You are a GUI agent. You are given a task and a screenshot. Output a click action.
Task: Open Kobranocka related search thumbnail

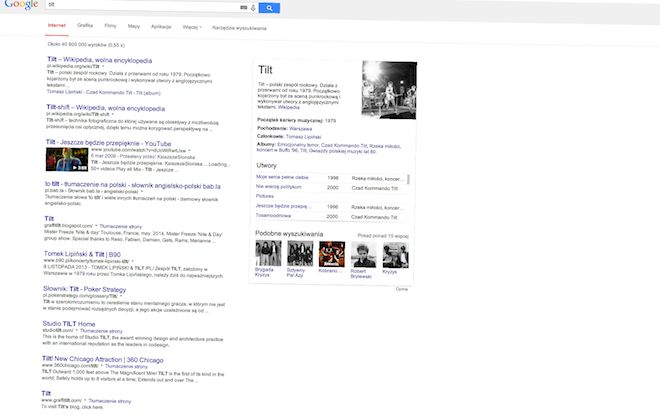point(332,254)
